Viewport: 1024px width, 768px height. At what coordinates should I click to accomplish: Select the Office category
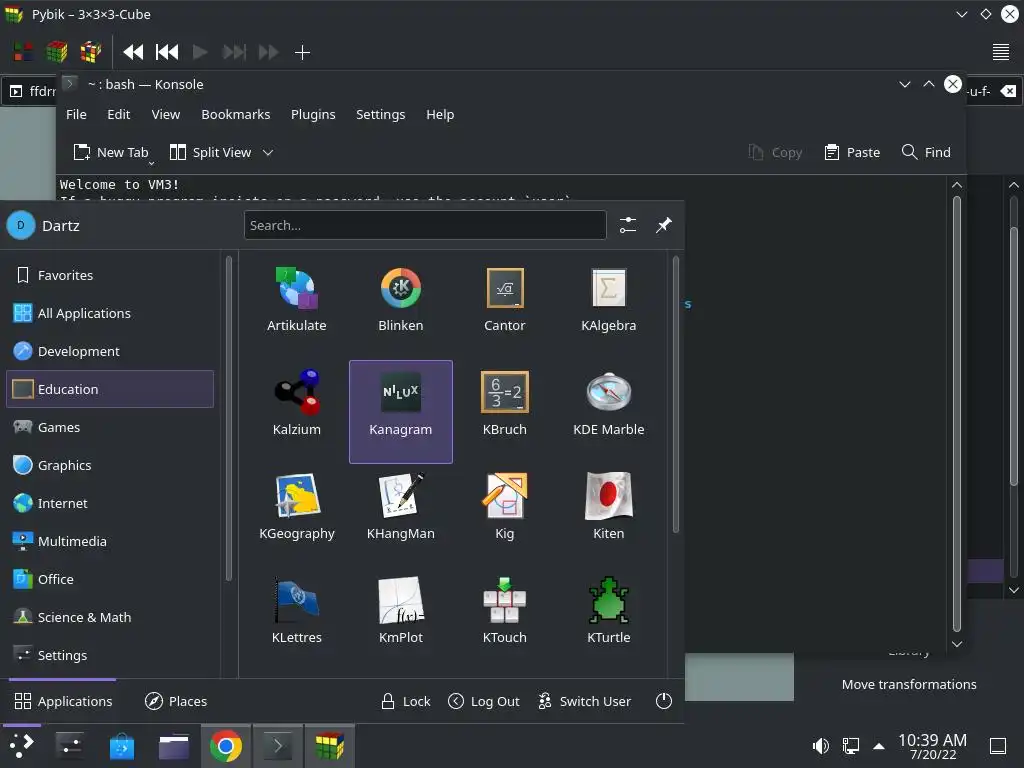110,579
